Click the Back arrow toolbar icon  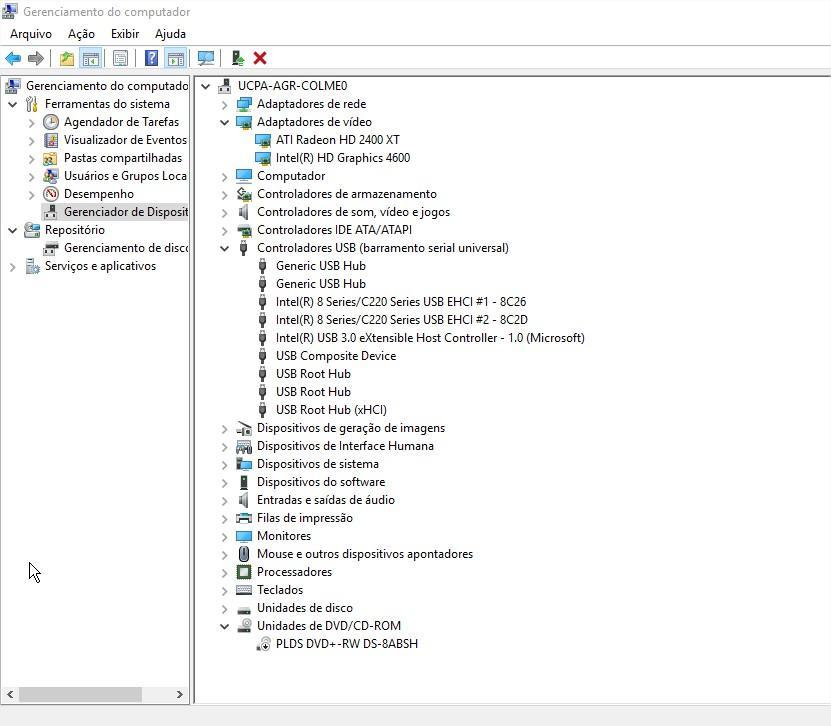pos(13,58)
